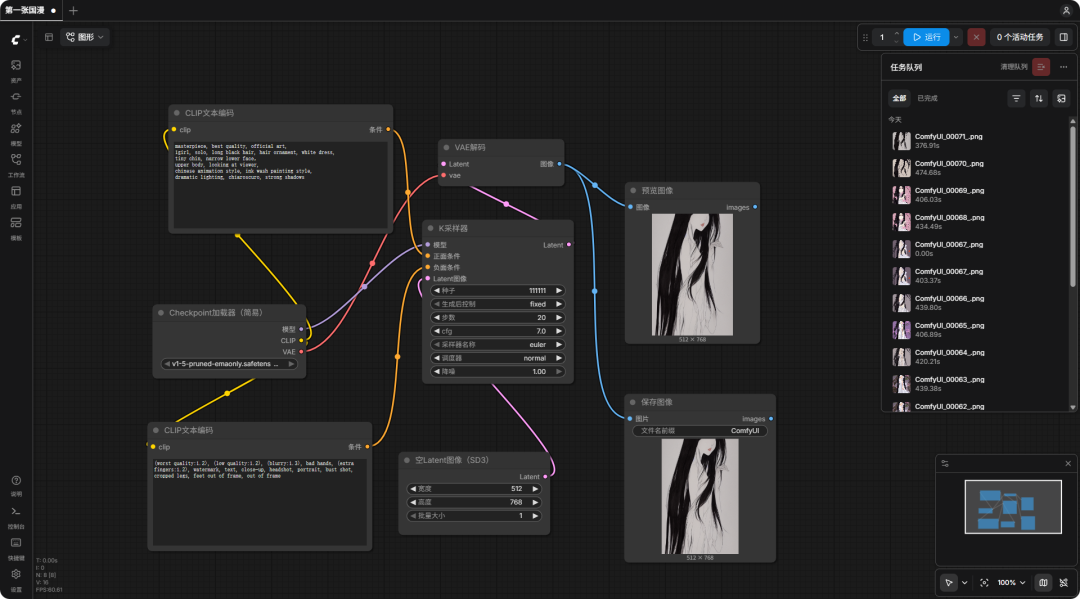
Task: Toggle collapse dot on 预览图像 node
Action: click(x=633, y=190)
